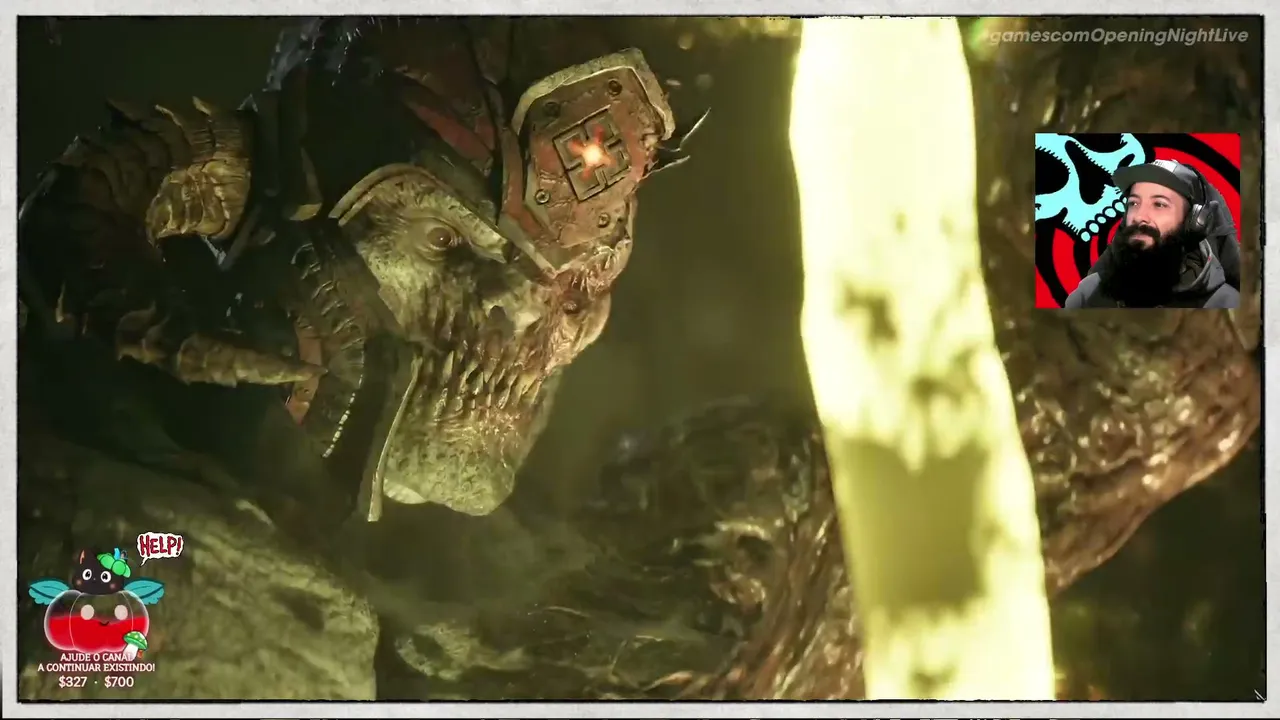Image resolution: width=1280 pixels, height=720 pixels.
Task: Click the "HELP!" speech bubble
Action: tap(160, 546)
